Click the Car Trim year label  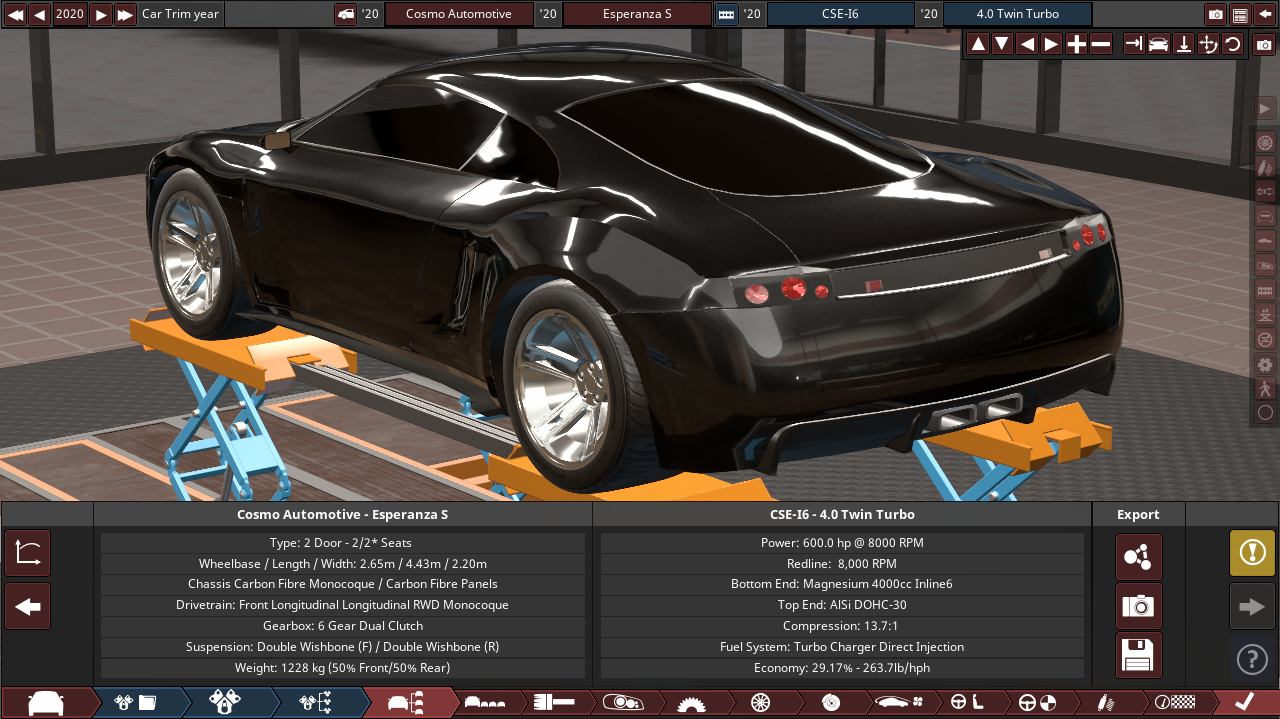180,14
